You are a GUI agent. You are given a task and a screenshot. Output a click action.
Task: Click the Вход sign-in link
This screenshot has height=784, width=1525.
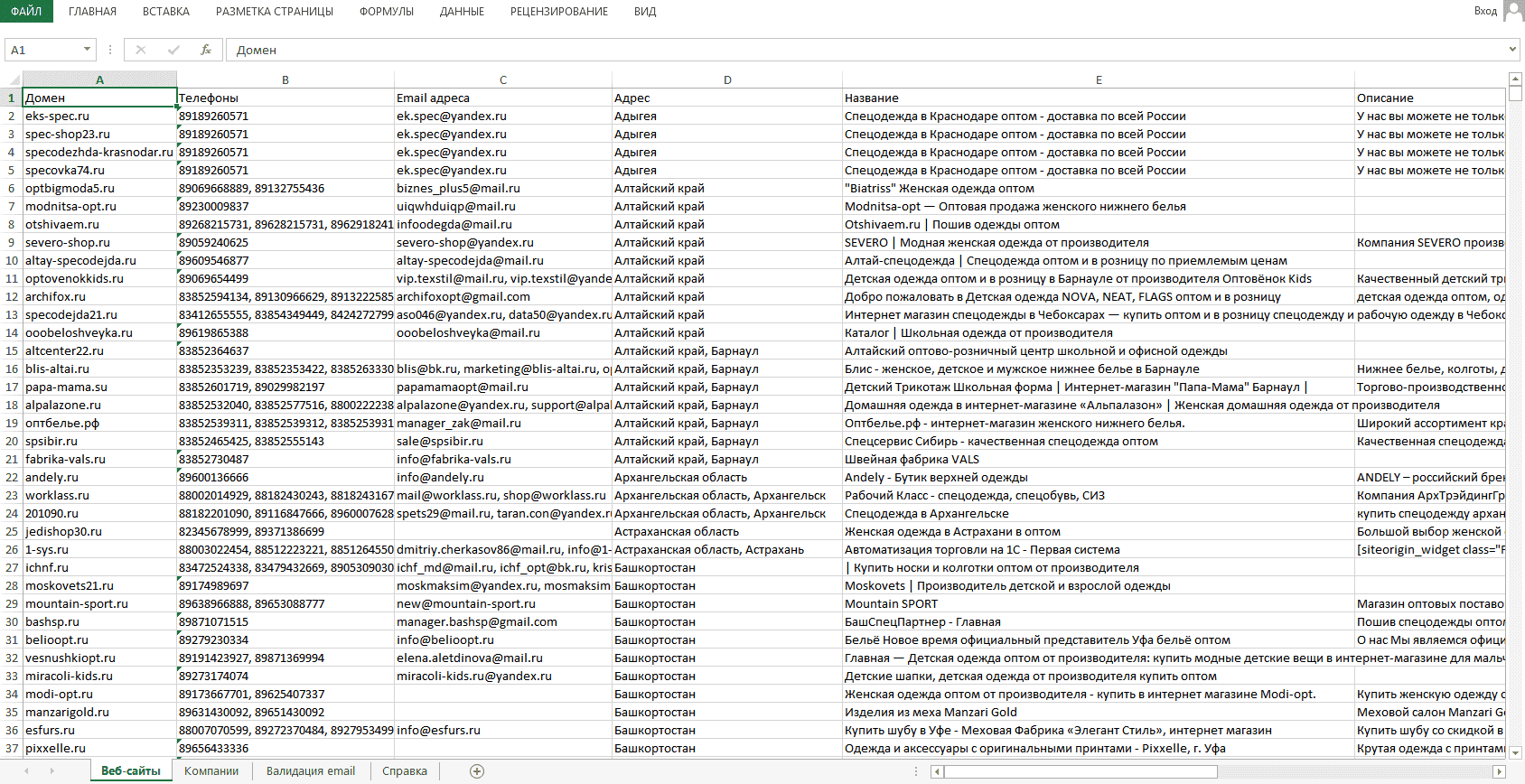pos(1485,11)
